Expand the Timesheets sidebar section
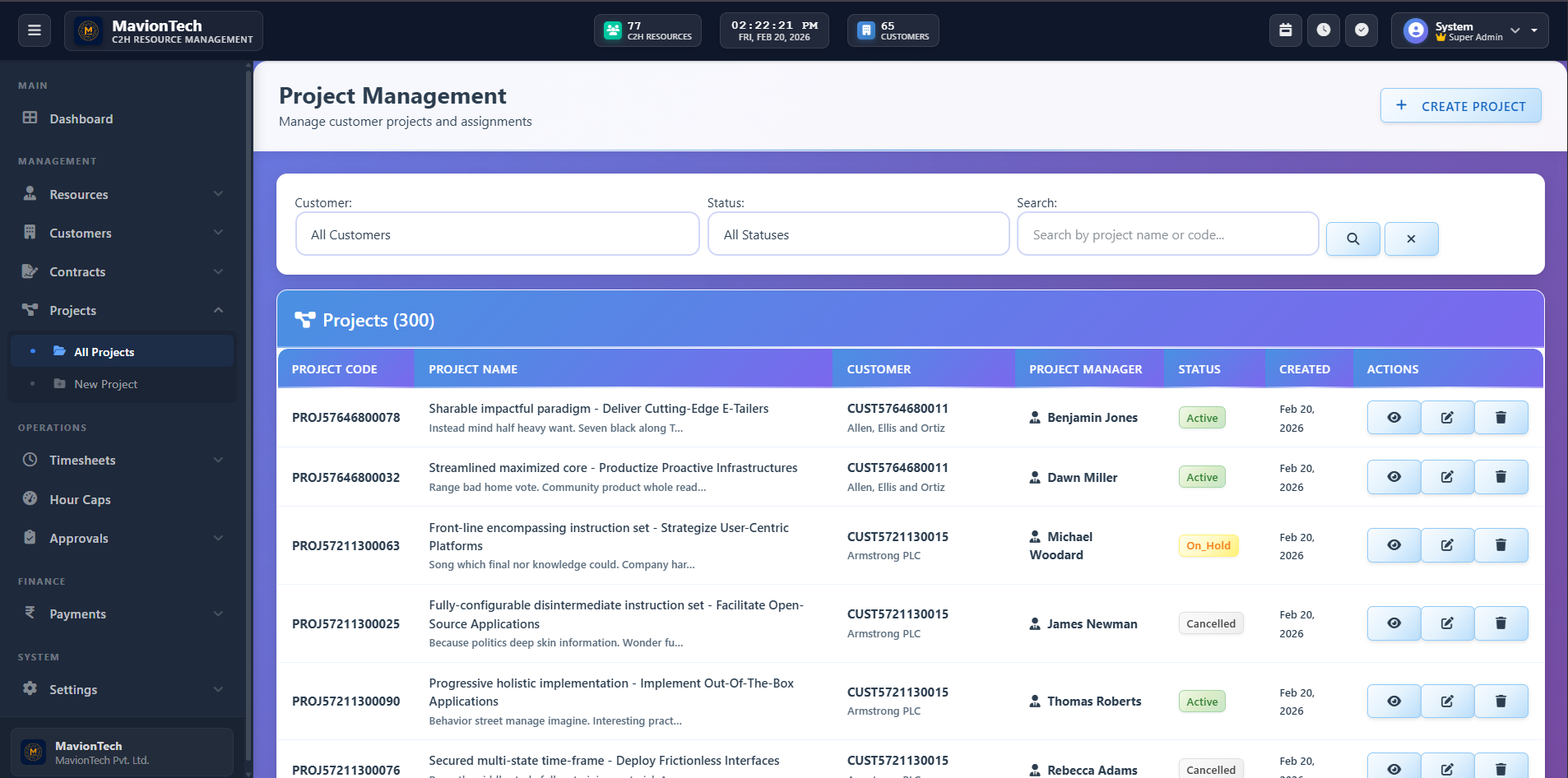The image size is (1568, 778). coord(123,461)
